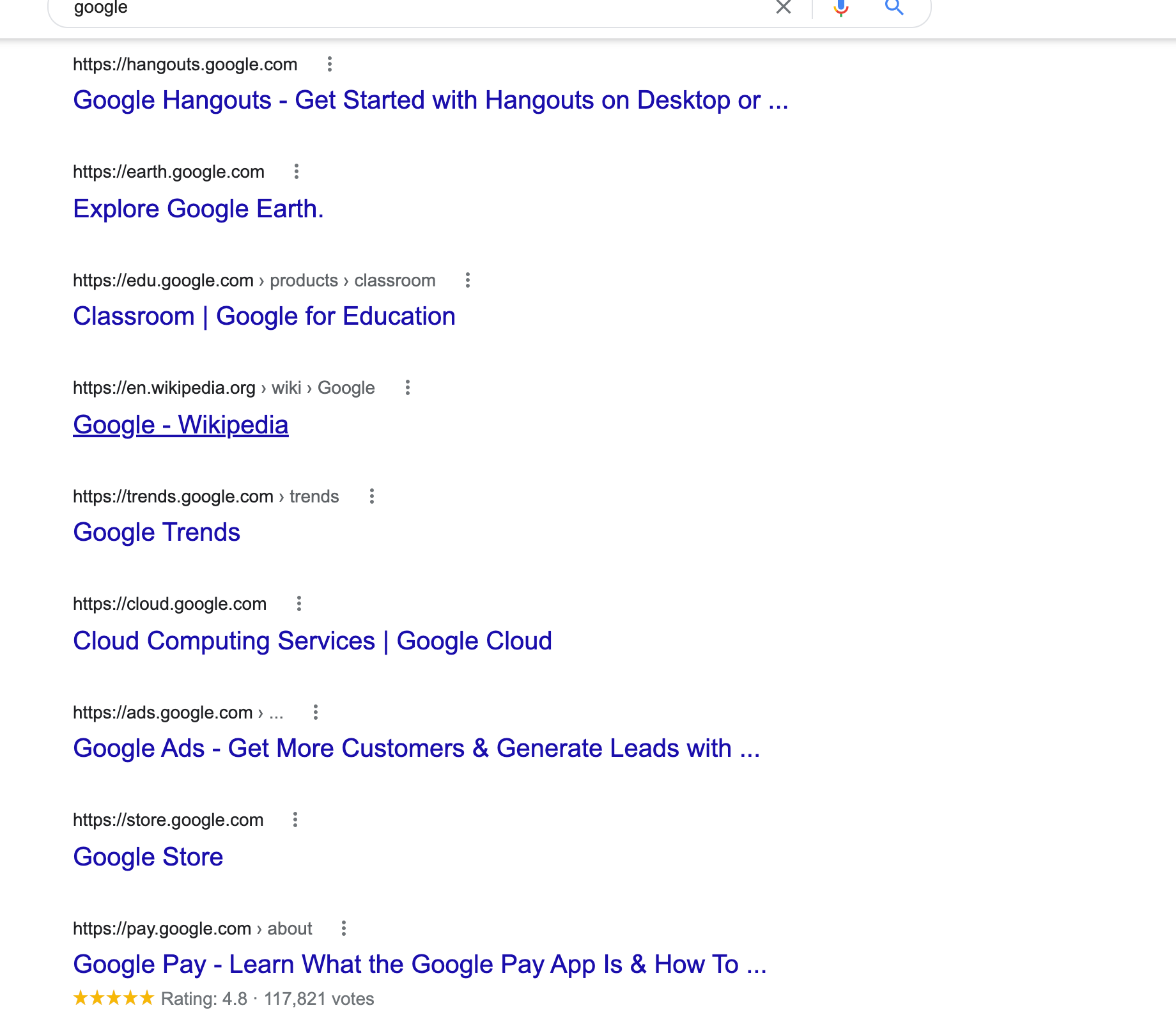Open the options menu for the Google Cloud result
The width and height of the screenshot is (1176, 1010).
point(298,603)
